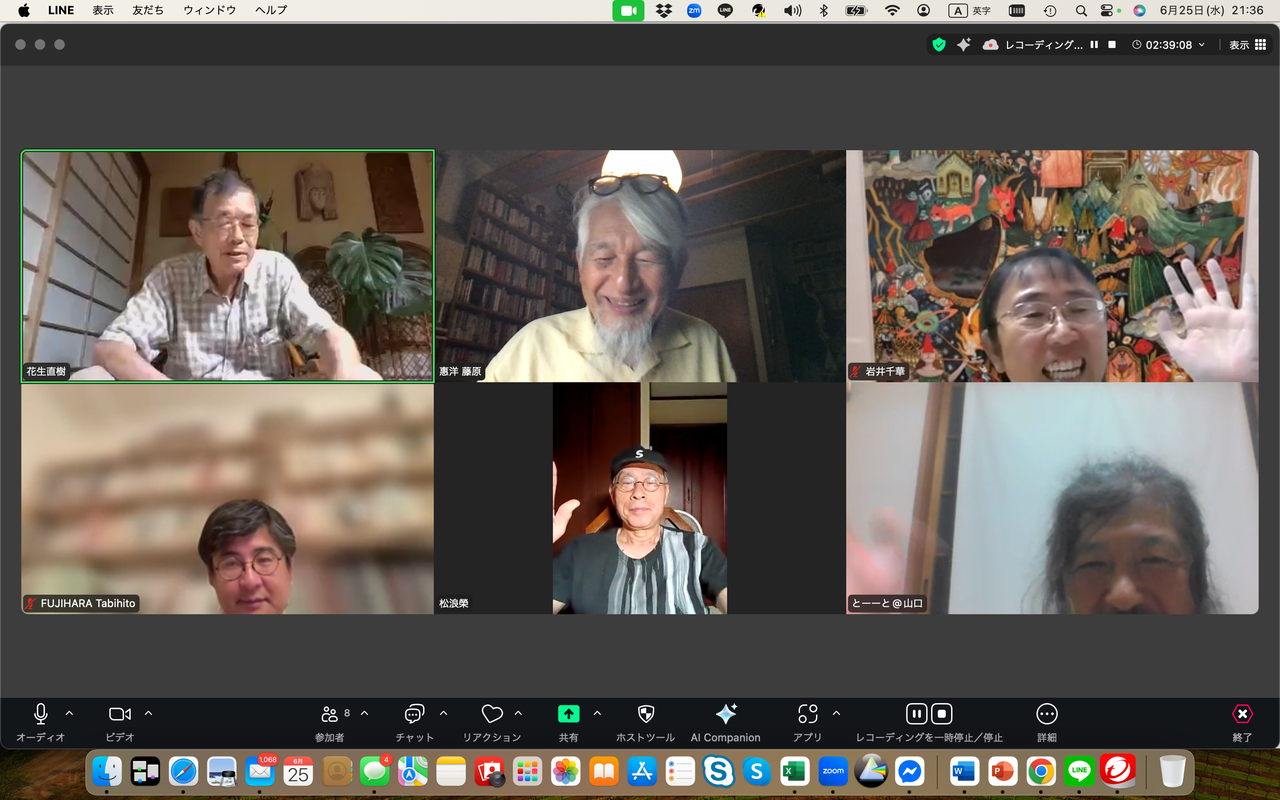Click the green camera-in-use menu bar indicator
Image resolution: width=1280 pixels, height=800 pixels.
(629, 10)
